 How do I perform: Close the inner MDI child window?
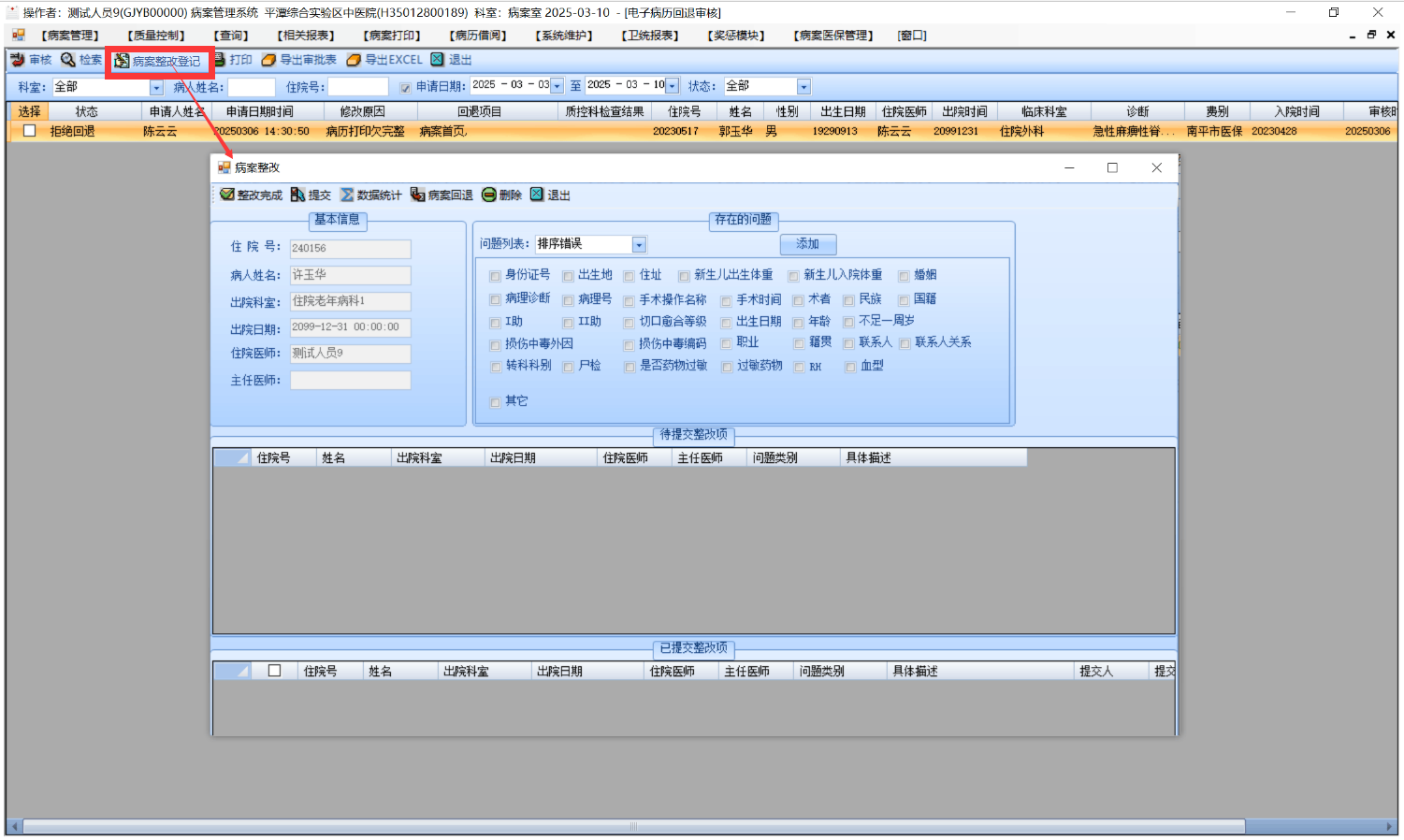pos(1391,36)
